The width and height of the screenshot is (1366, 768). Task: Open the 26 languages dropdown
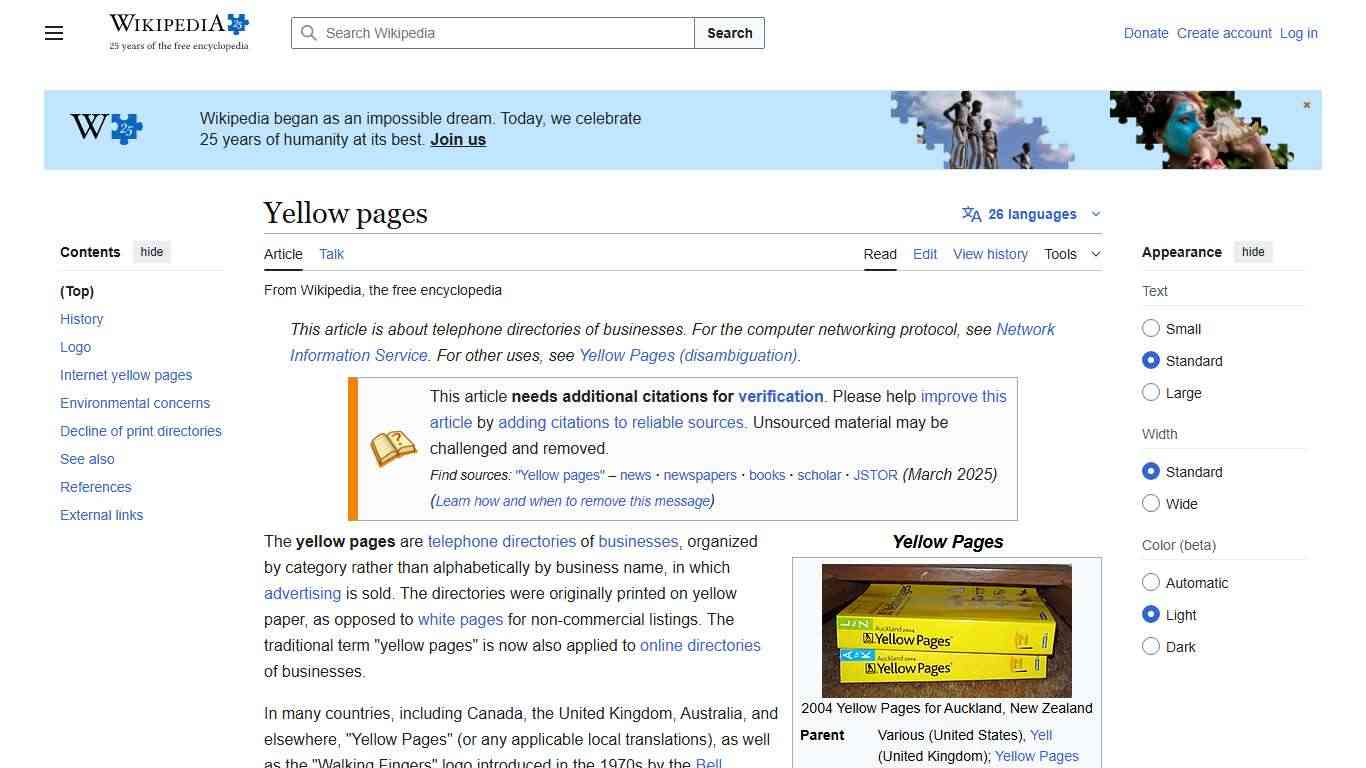tap(1031, 213)
